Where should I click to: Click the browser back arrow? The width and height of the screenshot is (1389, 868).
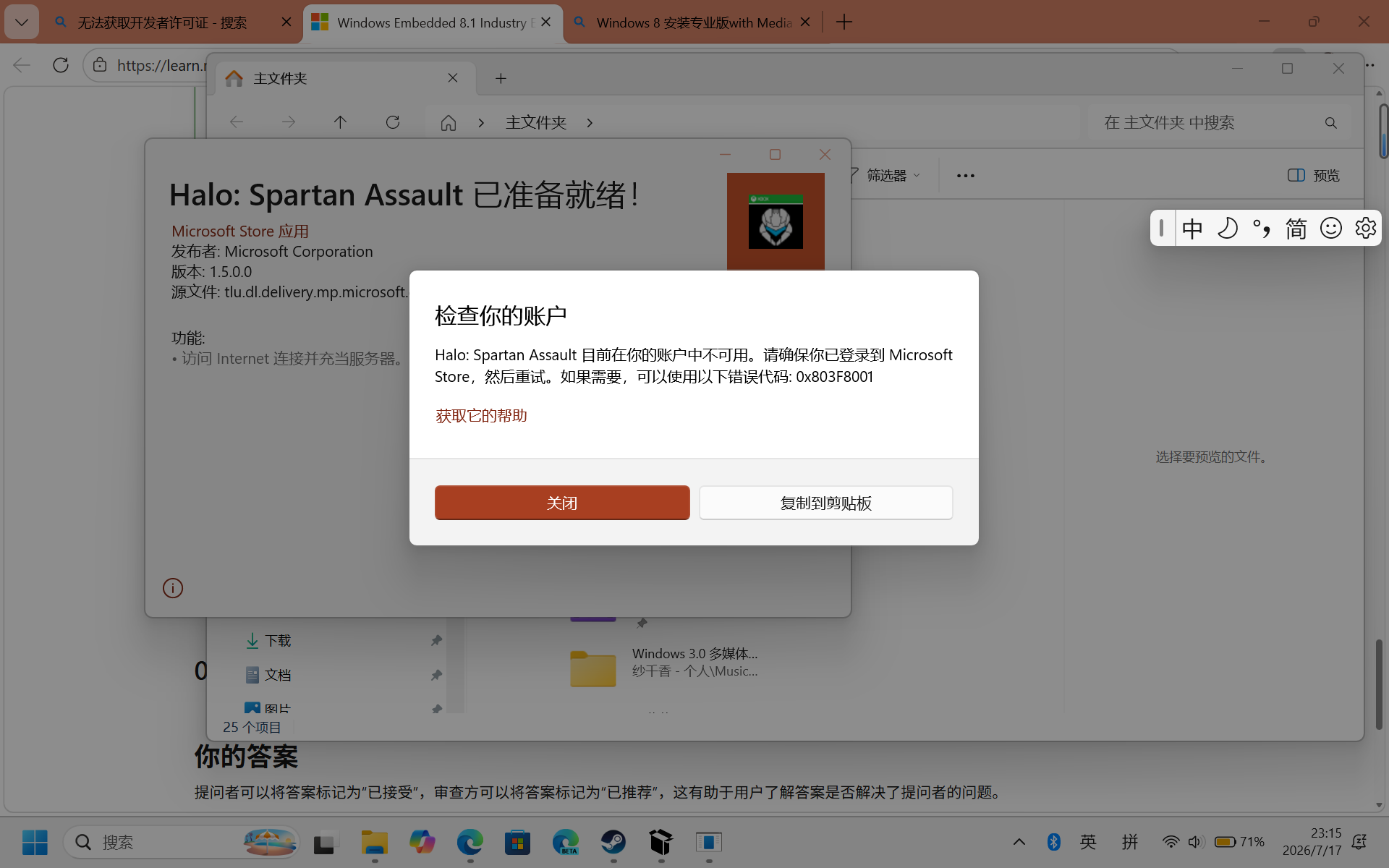coord(22,65)
